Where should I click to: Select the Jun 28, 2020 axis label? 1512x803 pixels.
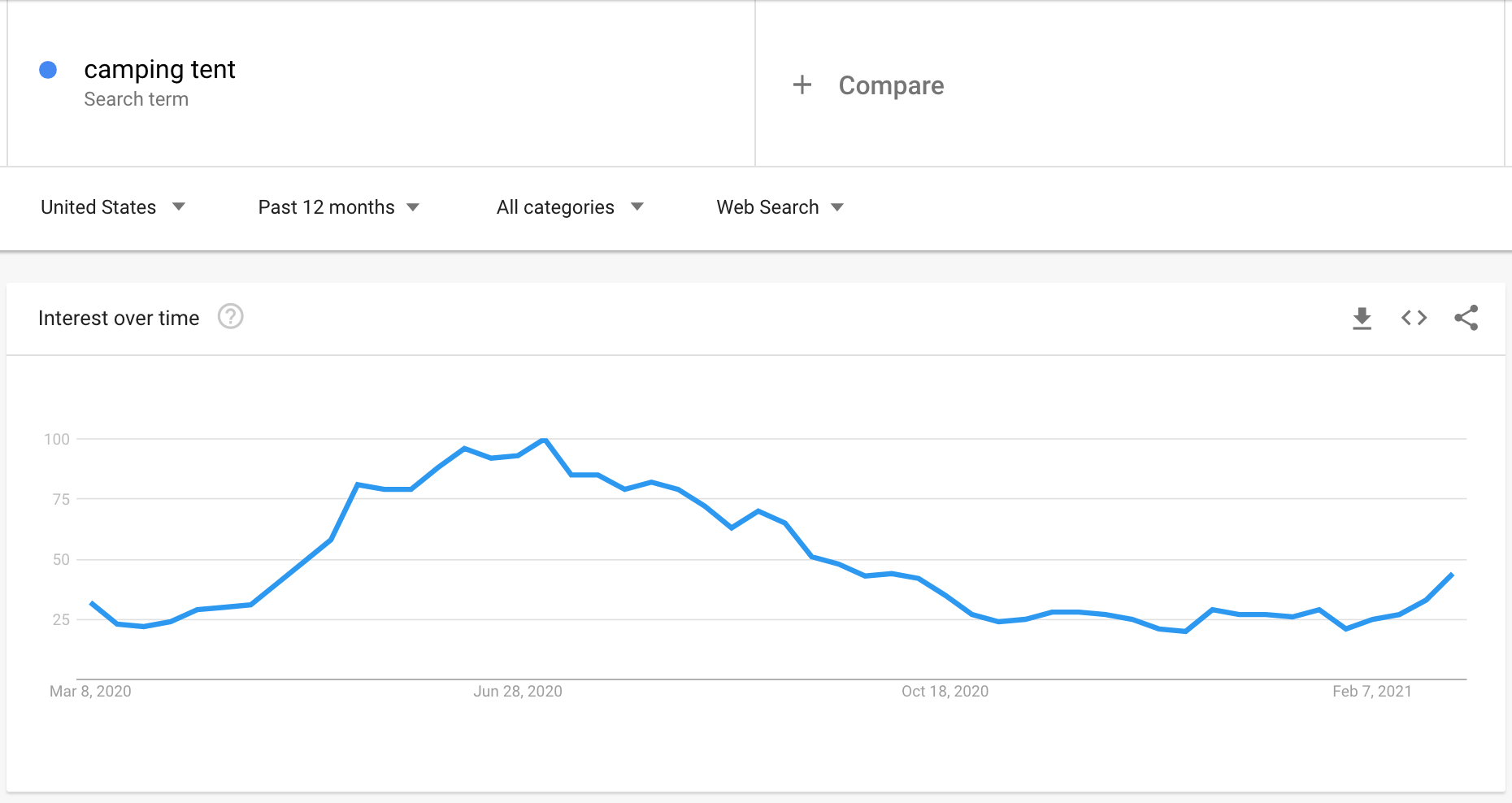[518, 691]
